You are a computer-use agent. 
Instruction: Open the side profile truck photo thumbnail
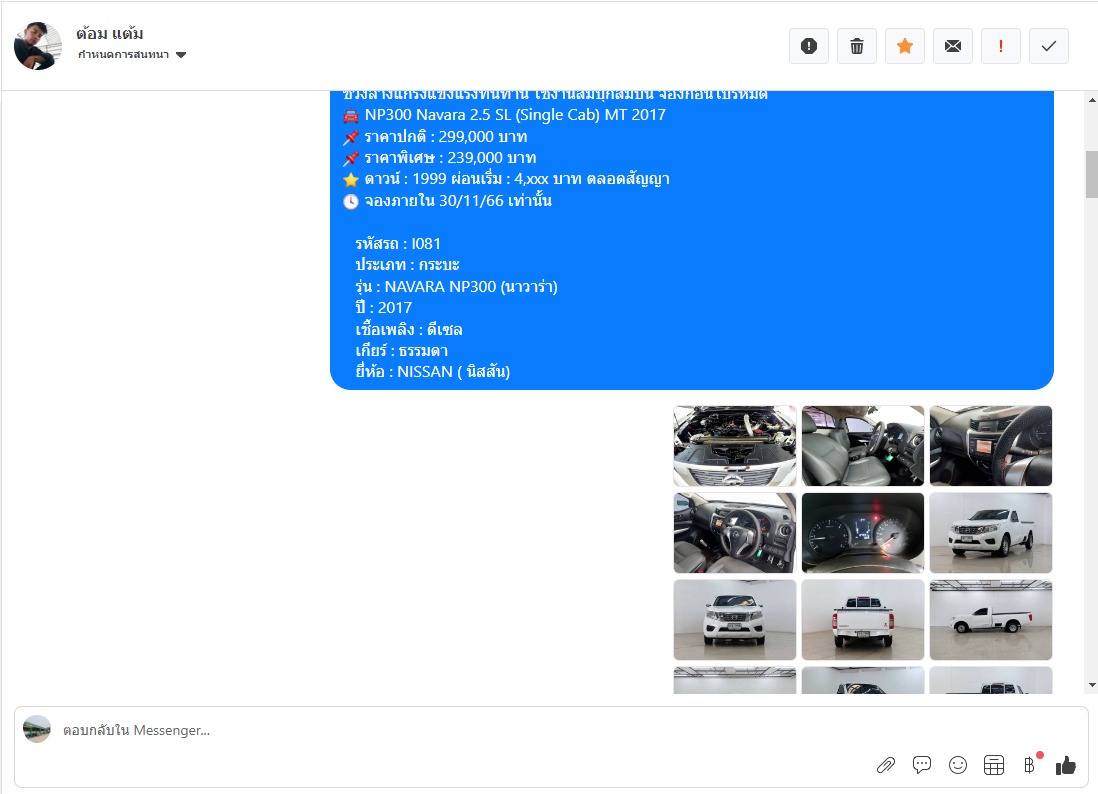coord(991,620)
